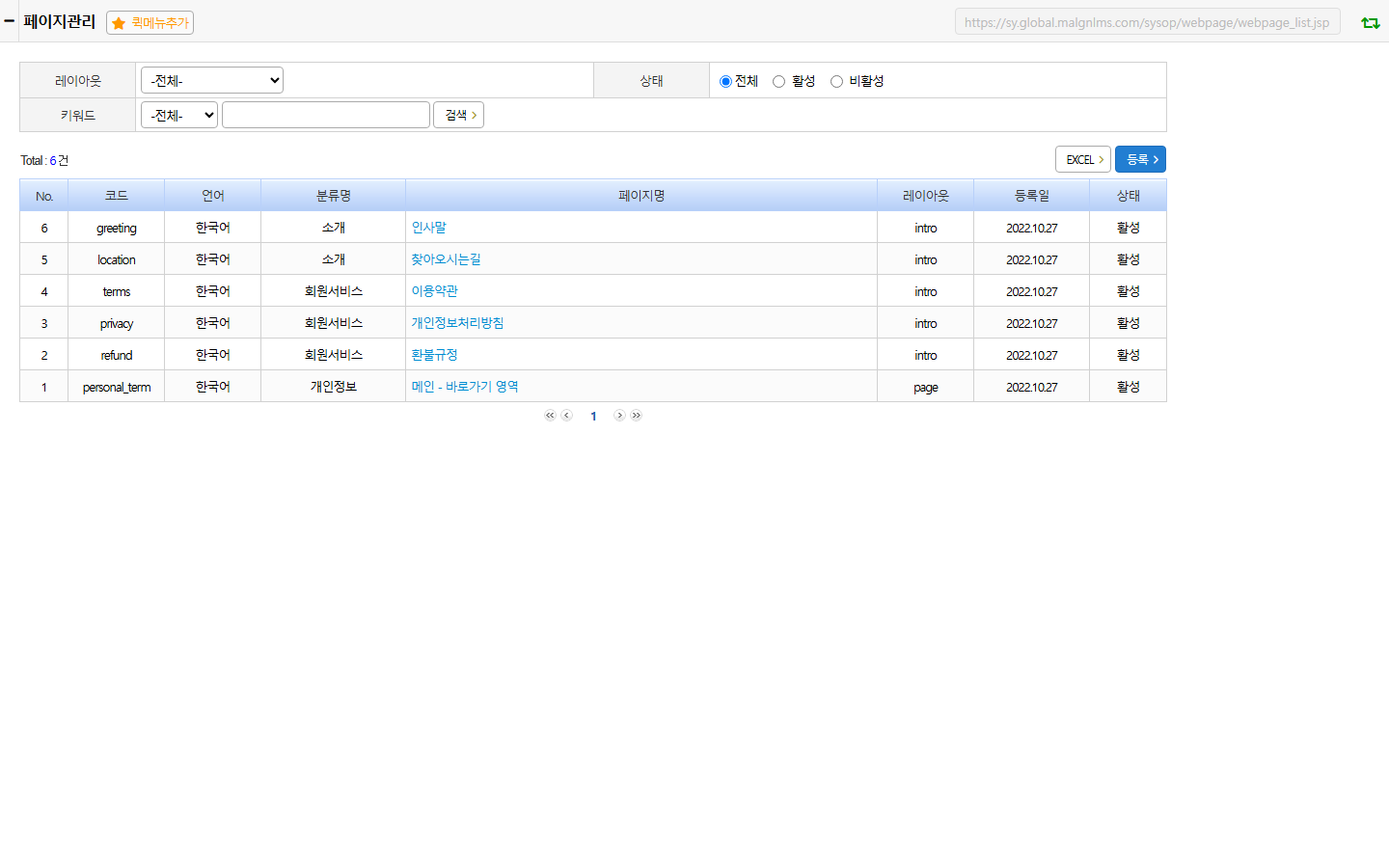Click the blue 등록 register button
Screen dimensions: 1389x868
(1140, 159)
